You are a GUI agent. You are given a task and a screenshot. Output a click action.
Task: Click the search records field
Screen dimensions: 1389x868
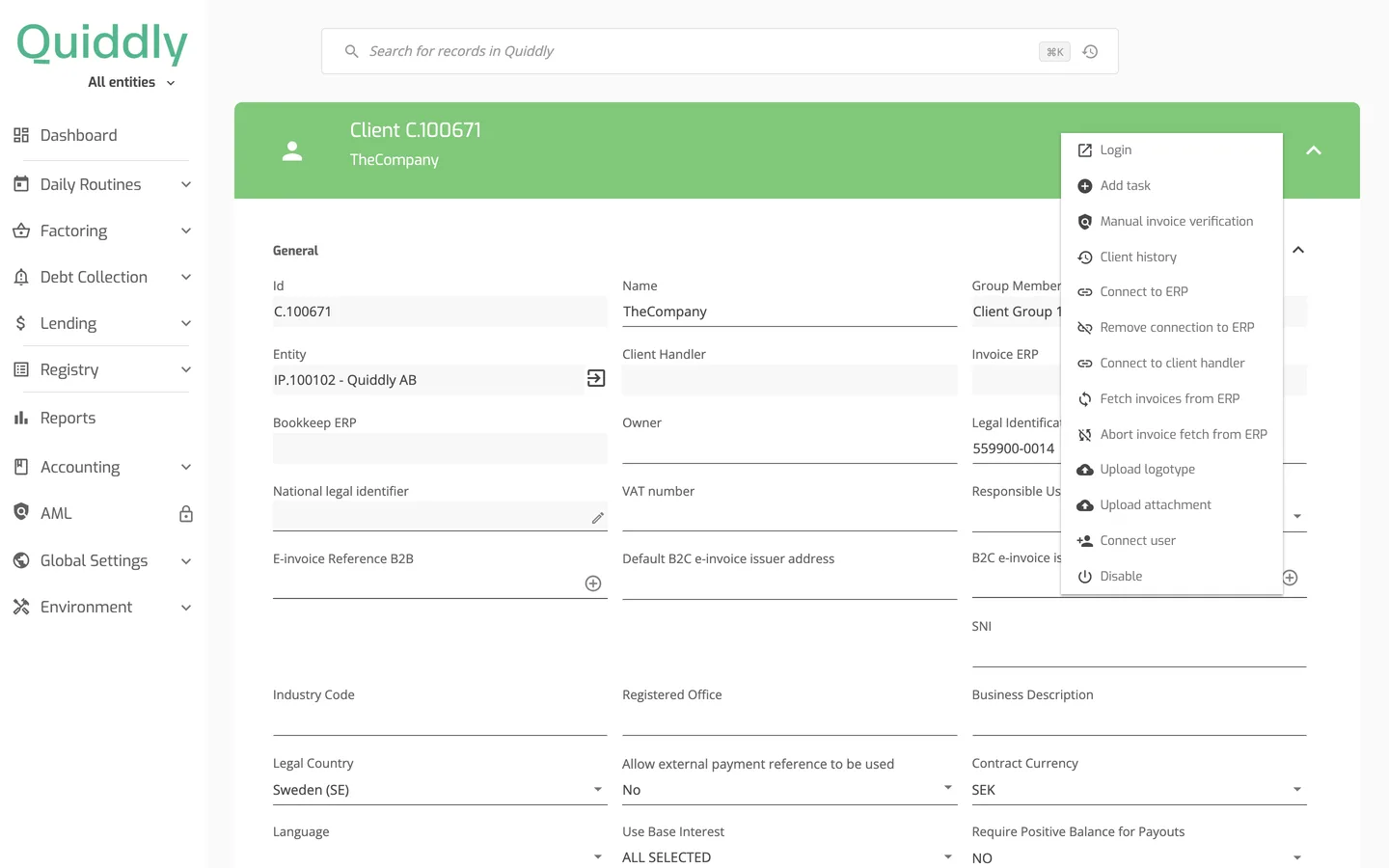[720, 51]
